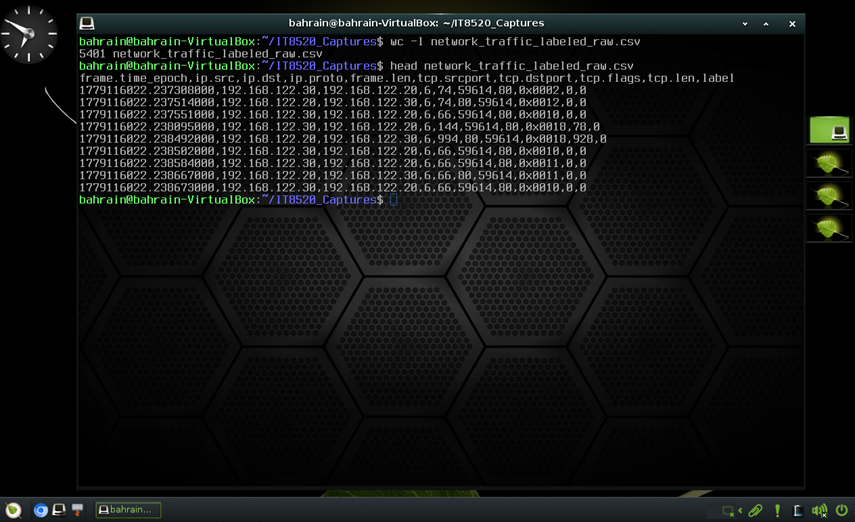Click the cursor at the last empty prompt

pos(394,200)
